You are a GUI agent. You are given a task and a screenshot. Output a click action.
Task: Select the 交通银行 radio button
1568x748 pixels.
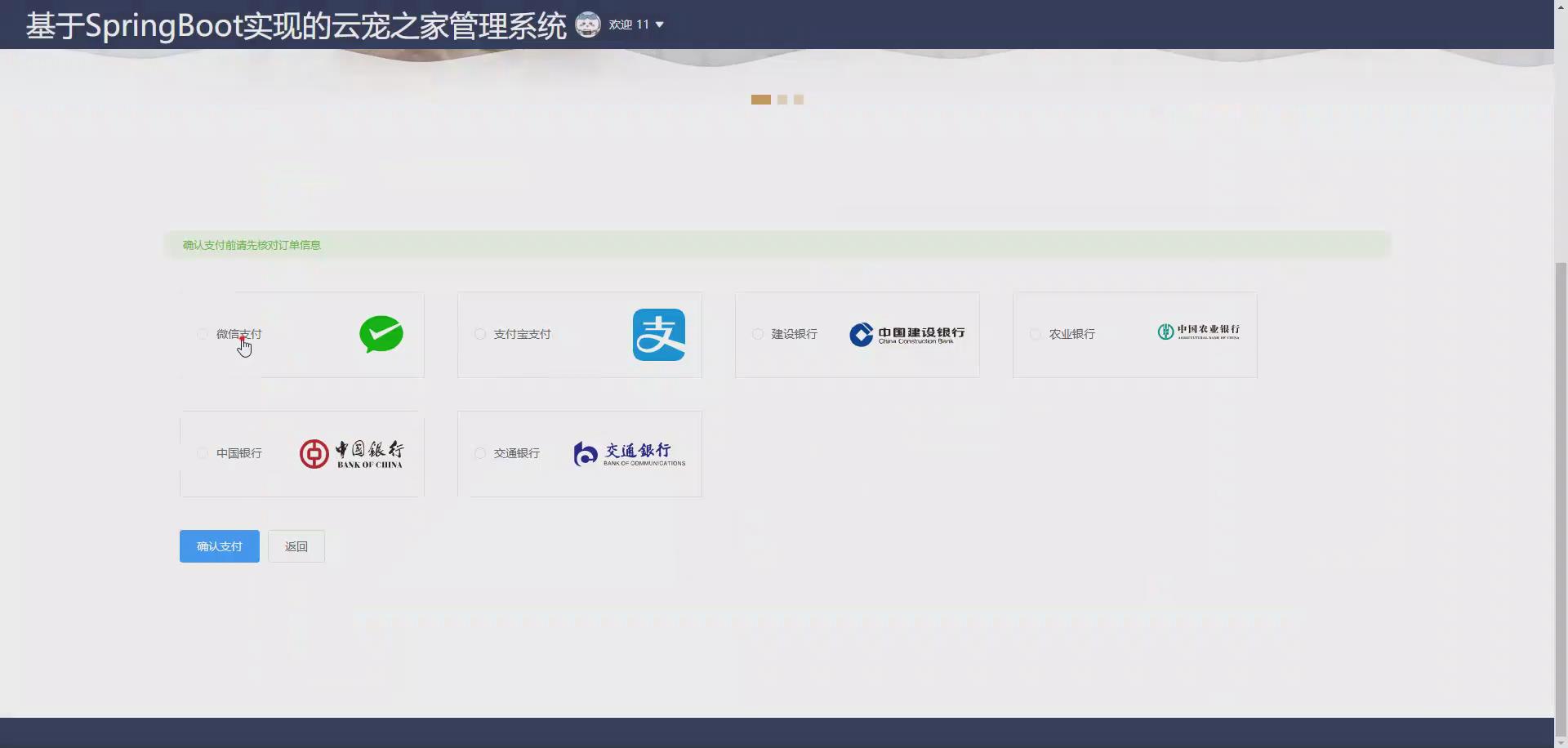(480, 453)
